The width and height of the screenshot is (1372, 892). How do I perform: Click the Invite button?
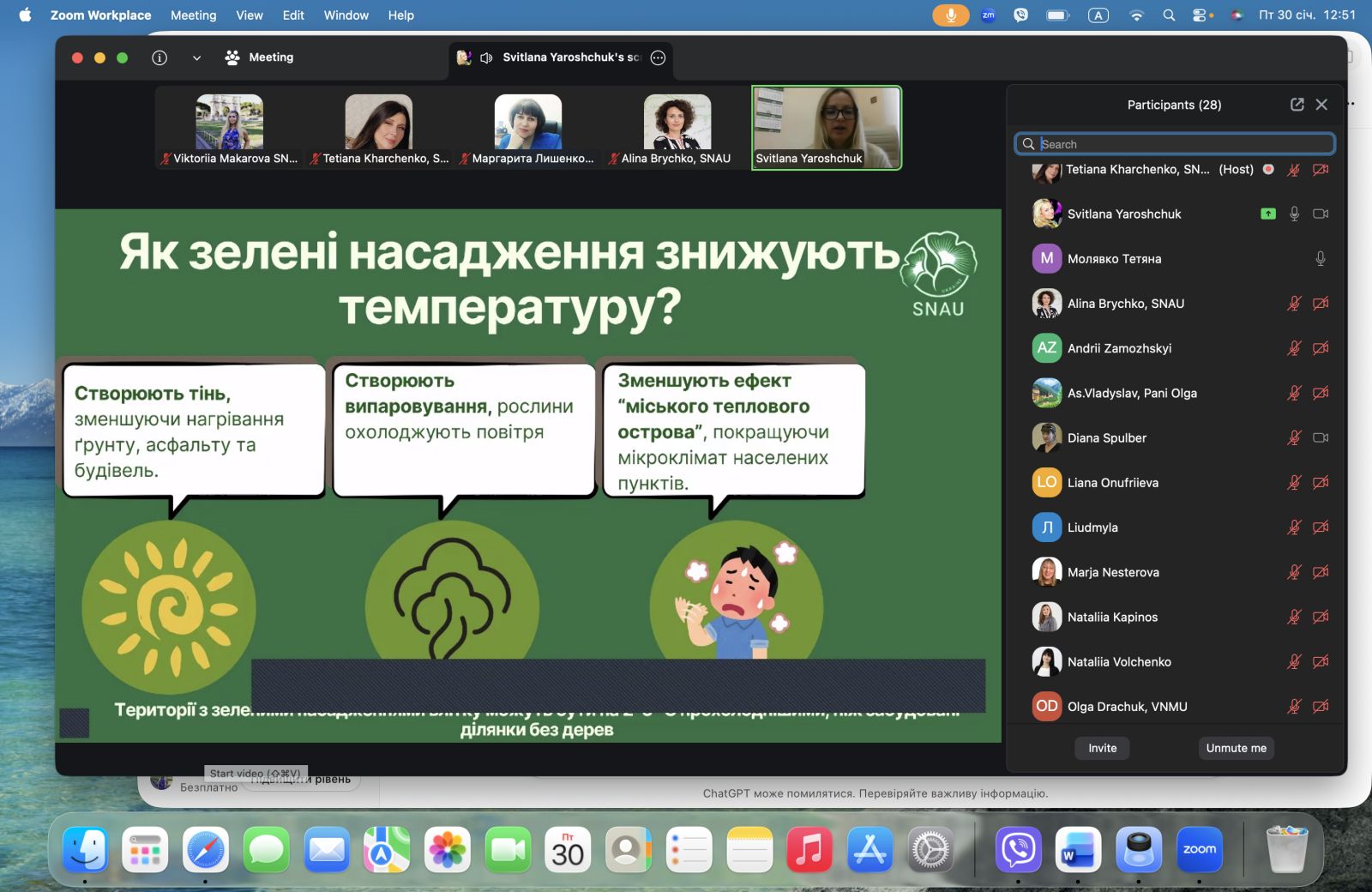click(x=1102, y=748)
